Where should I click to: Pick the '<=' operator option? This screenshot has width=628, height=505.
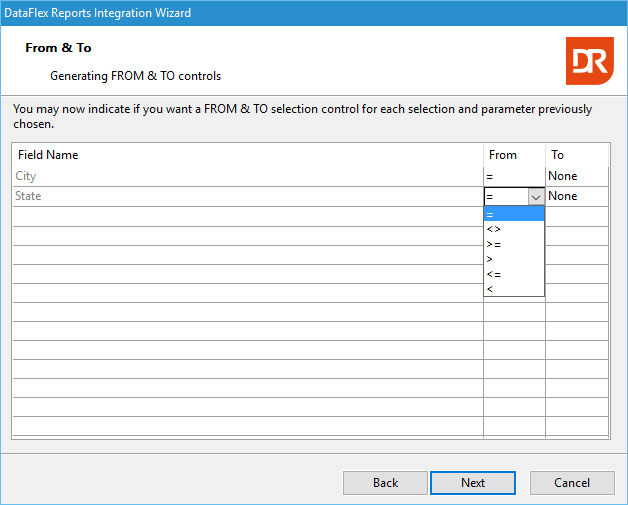(x=514, y=274)
